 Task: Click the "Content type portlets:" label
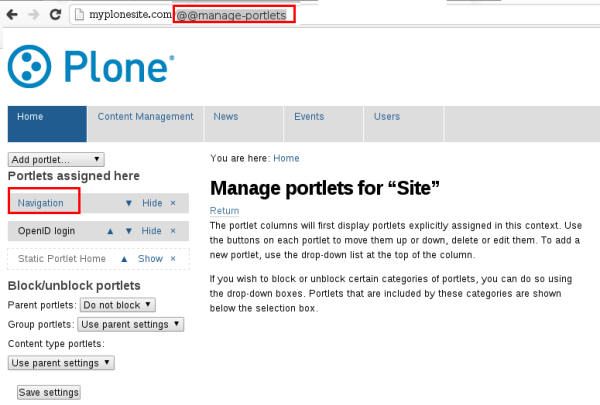[56, 343]
